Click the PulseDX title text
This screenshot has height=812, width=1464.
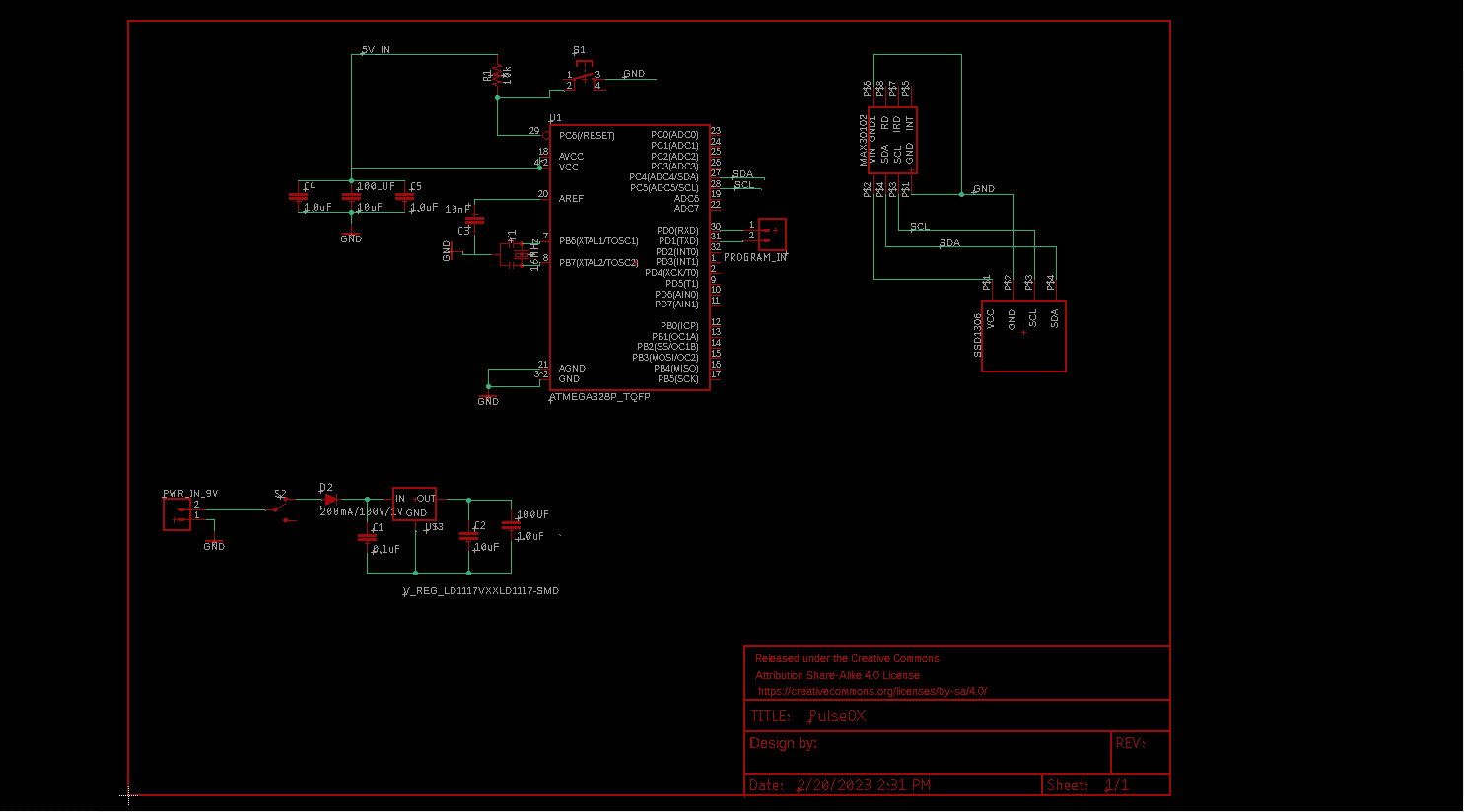(x=836, y=716)
